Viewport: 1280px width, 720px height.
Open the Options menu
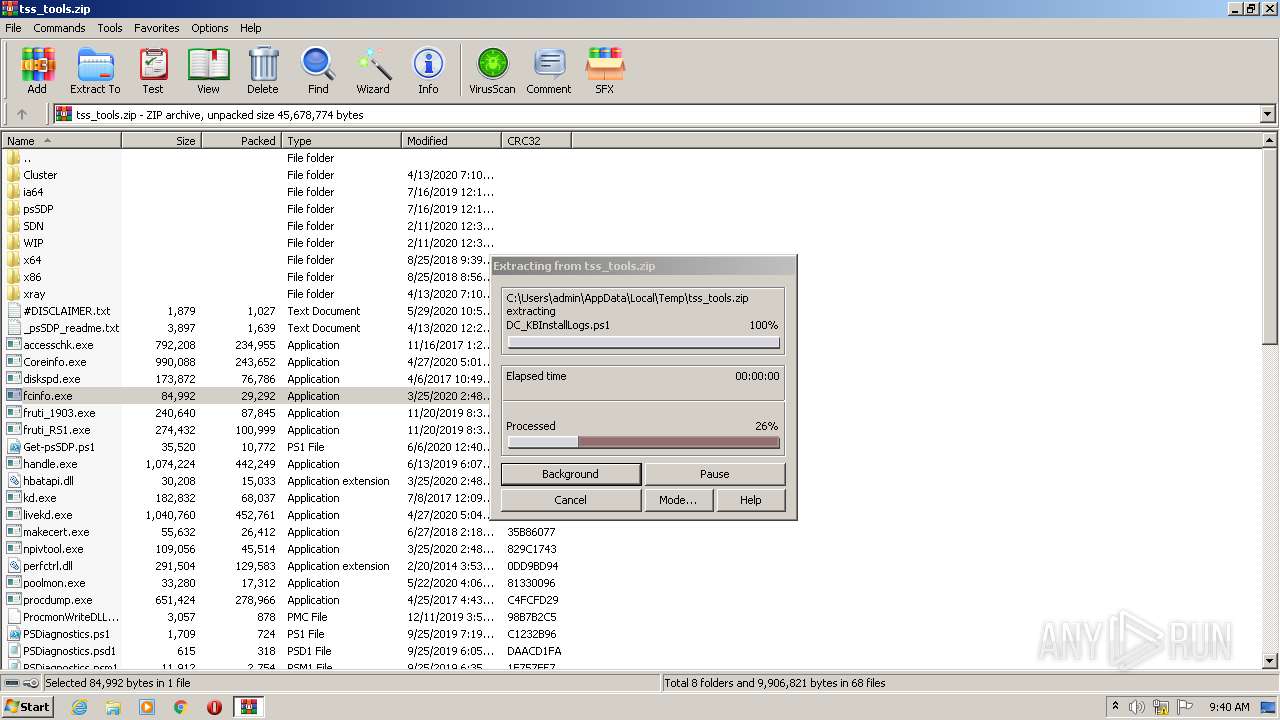210,28
